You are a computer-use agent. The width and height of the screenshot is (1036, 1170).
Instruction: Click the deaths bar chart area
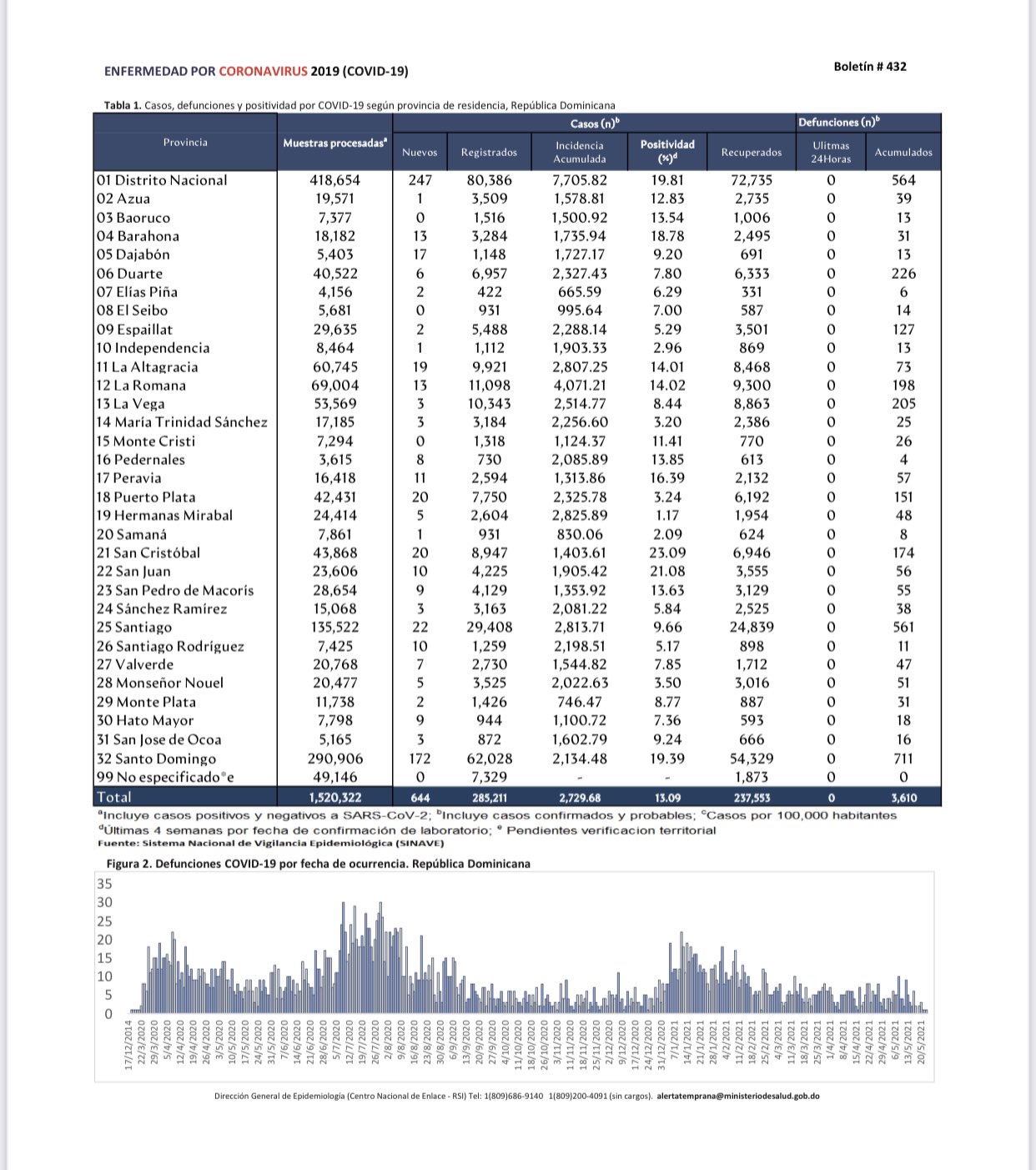514,977
